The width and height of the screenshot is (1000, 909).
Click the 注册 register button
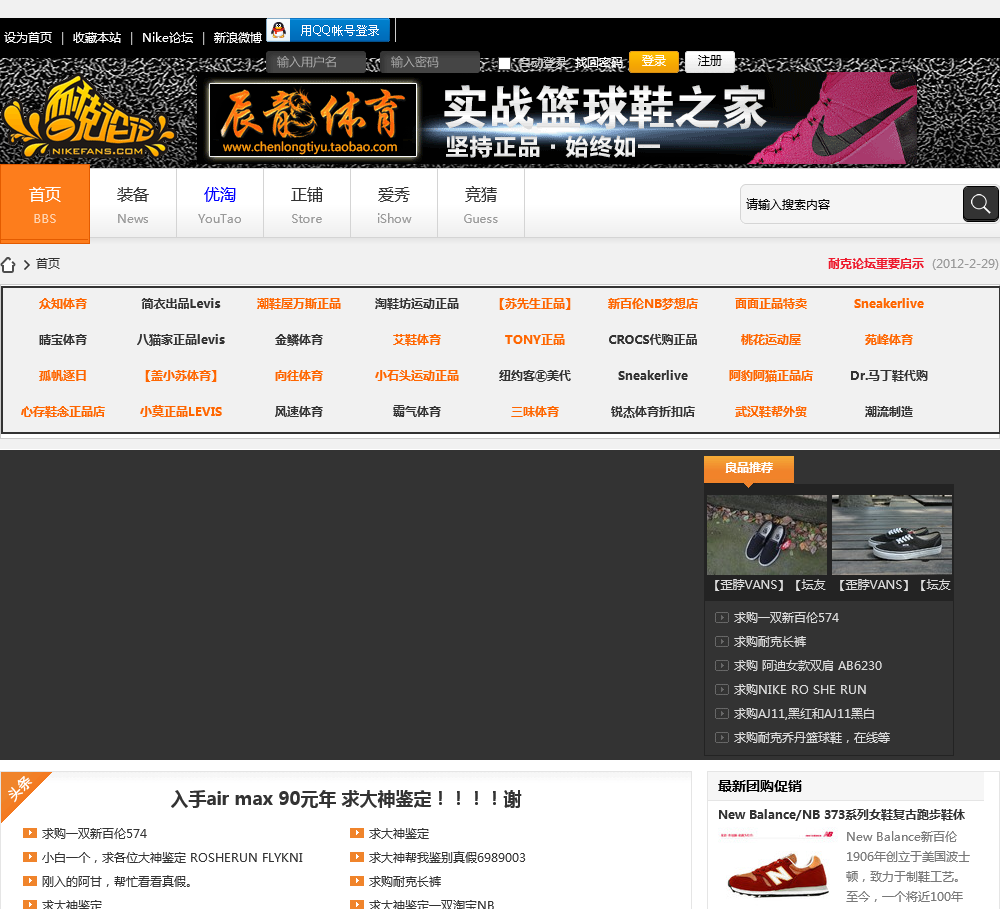tap(710, 61)
